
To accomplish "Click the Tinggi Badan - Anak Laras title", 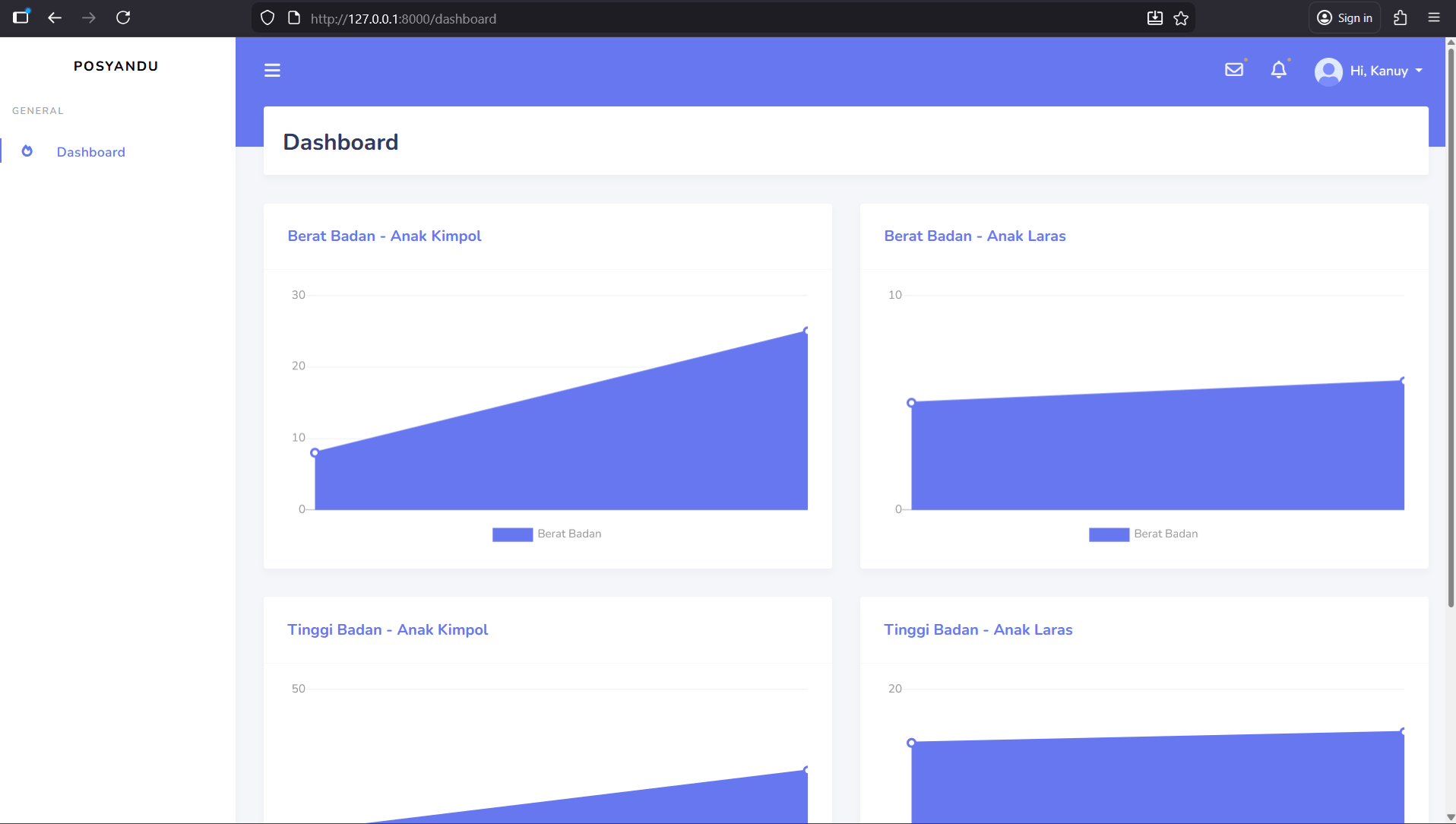I will (x=978, y=630).
